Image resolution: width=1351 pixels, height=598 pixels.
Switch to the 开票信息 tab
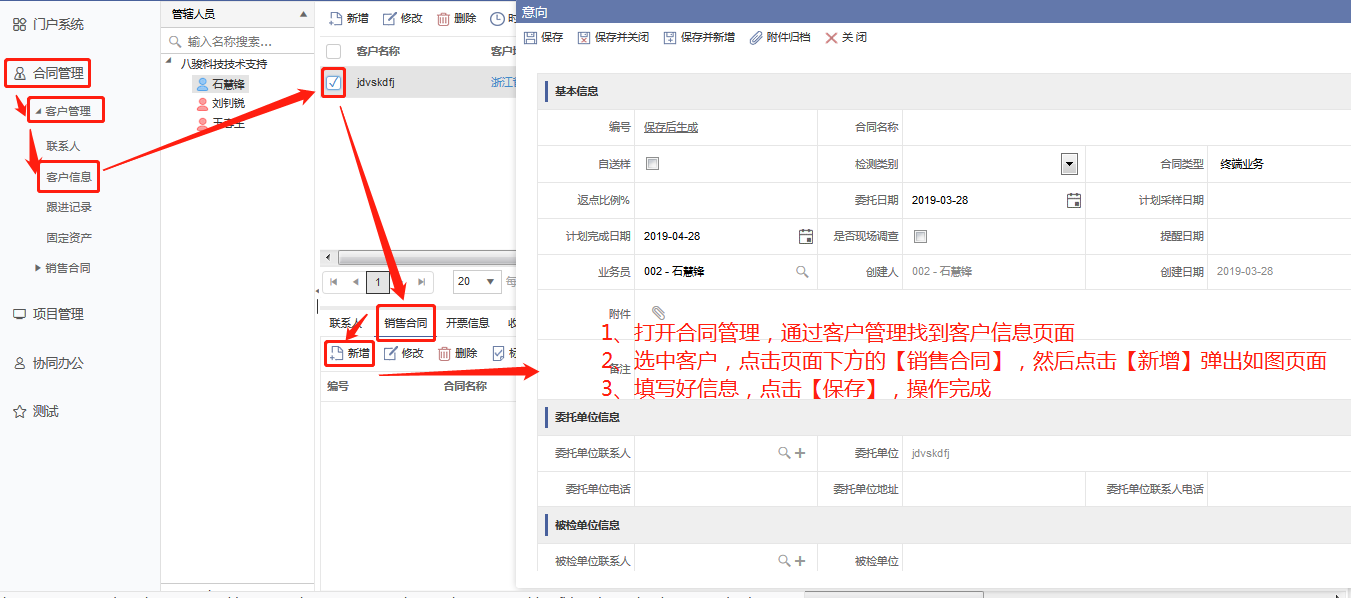pyautogui.click(x=467, y=323)
